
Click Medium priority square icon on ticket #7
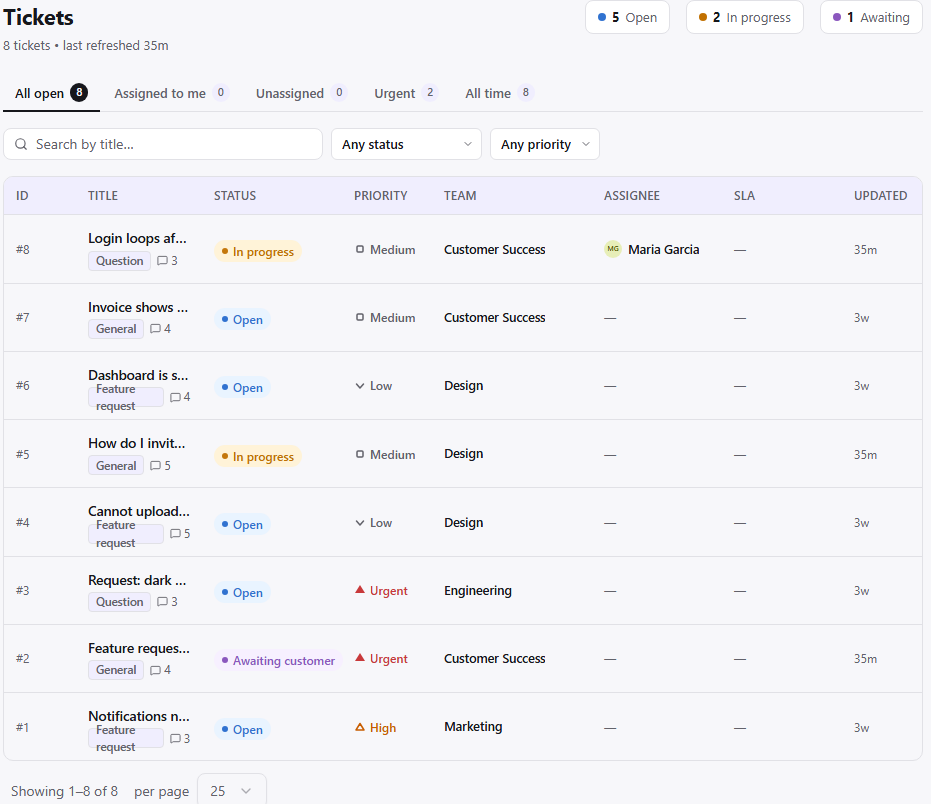(x=360, y=318)
